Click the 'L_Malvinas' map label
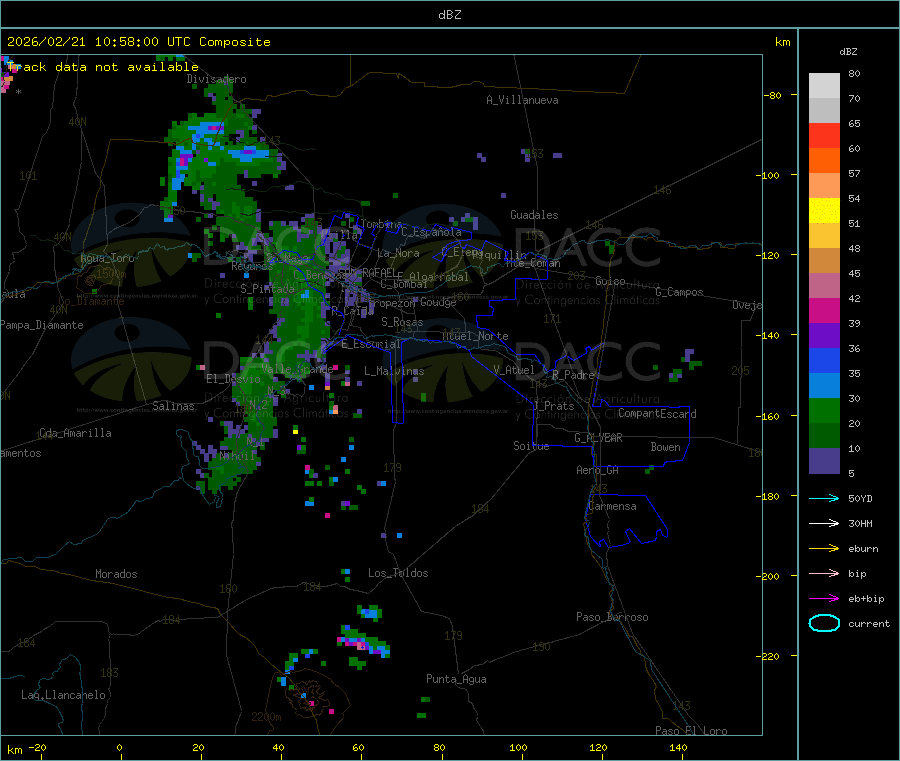900x761 pixels. pos(394,371)
